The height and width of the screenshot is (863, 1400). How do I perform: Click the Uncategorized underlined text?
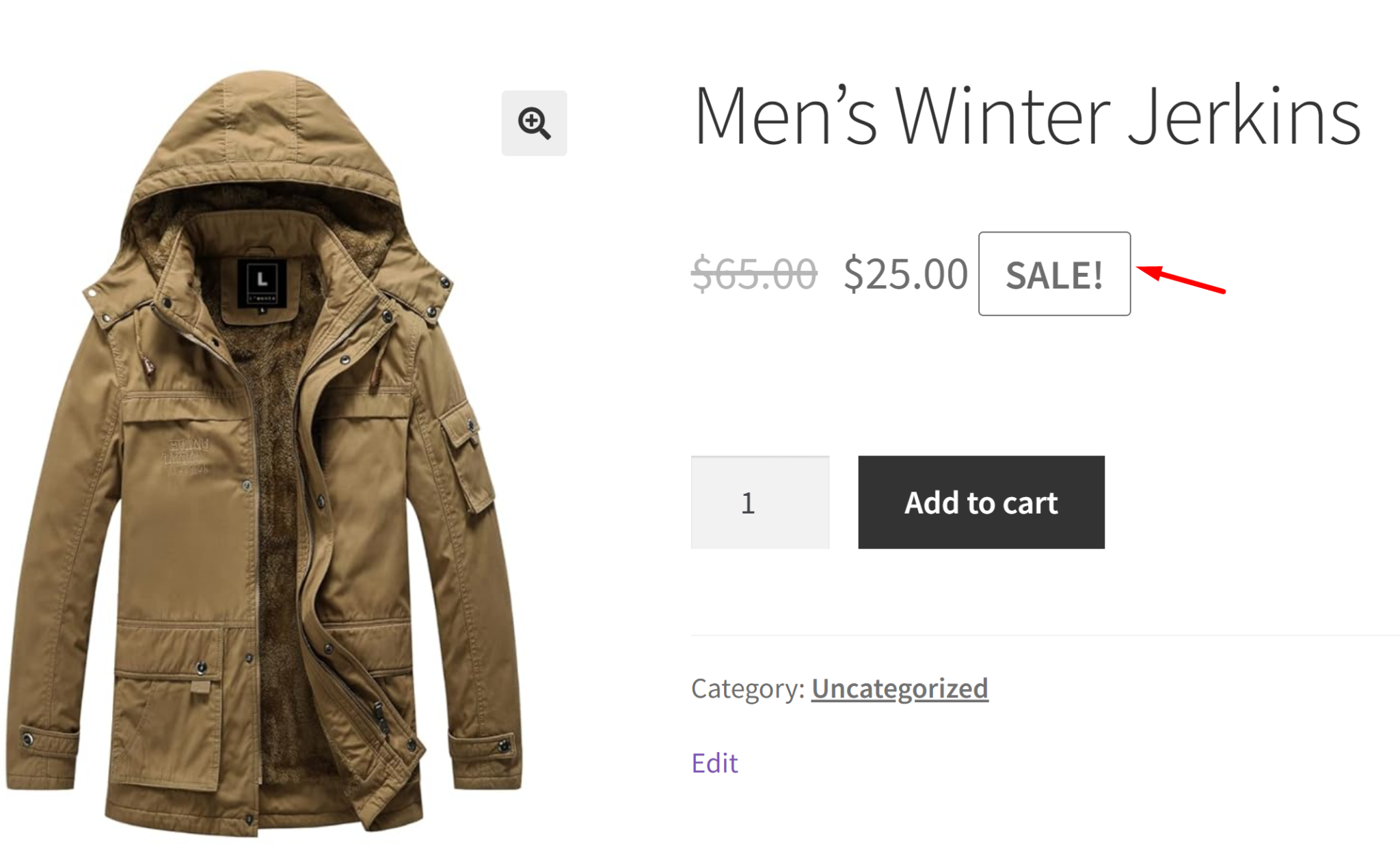pos(899,689)
